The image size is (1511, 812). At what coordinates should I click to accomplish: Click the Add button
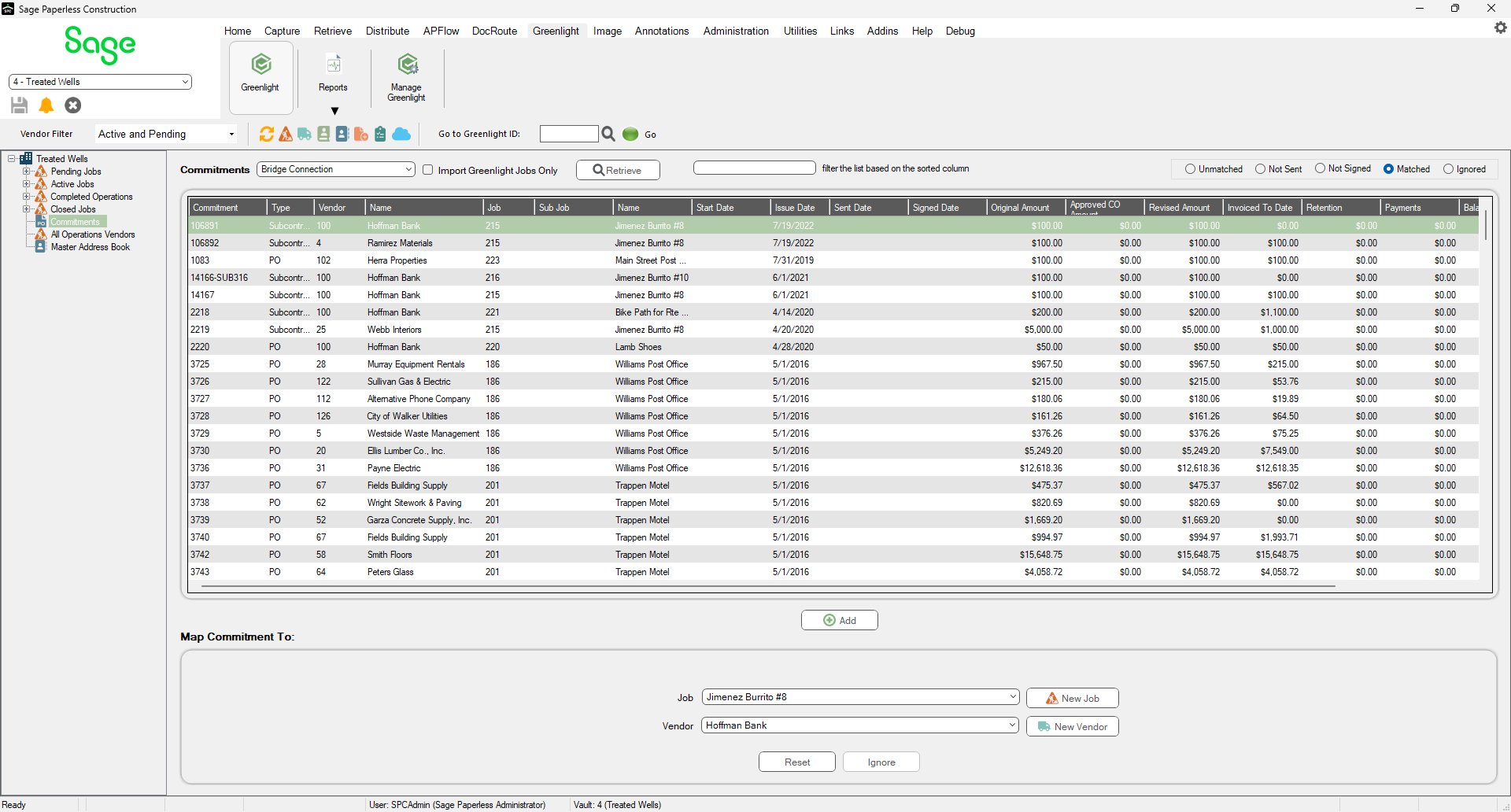click(840, 620)
